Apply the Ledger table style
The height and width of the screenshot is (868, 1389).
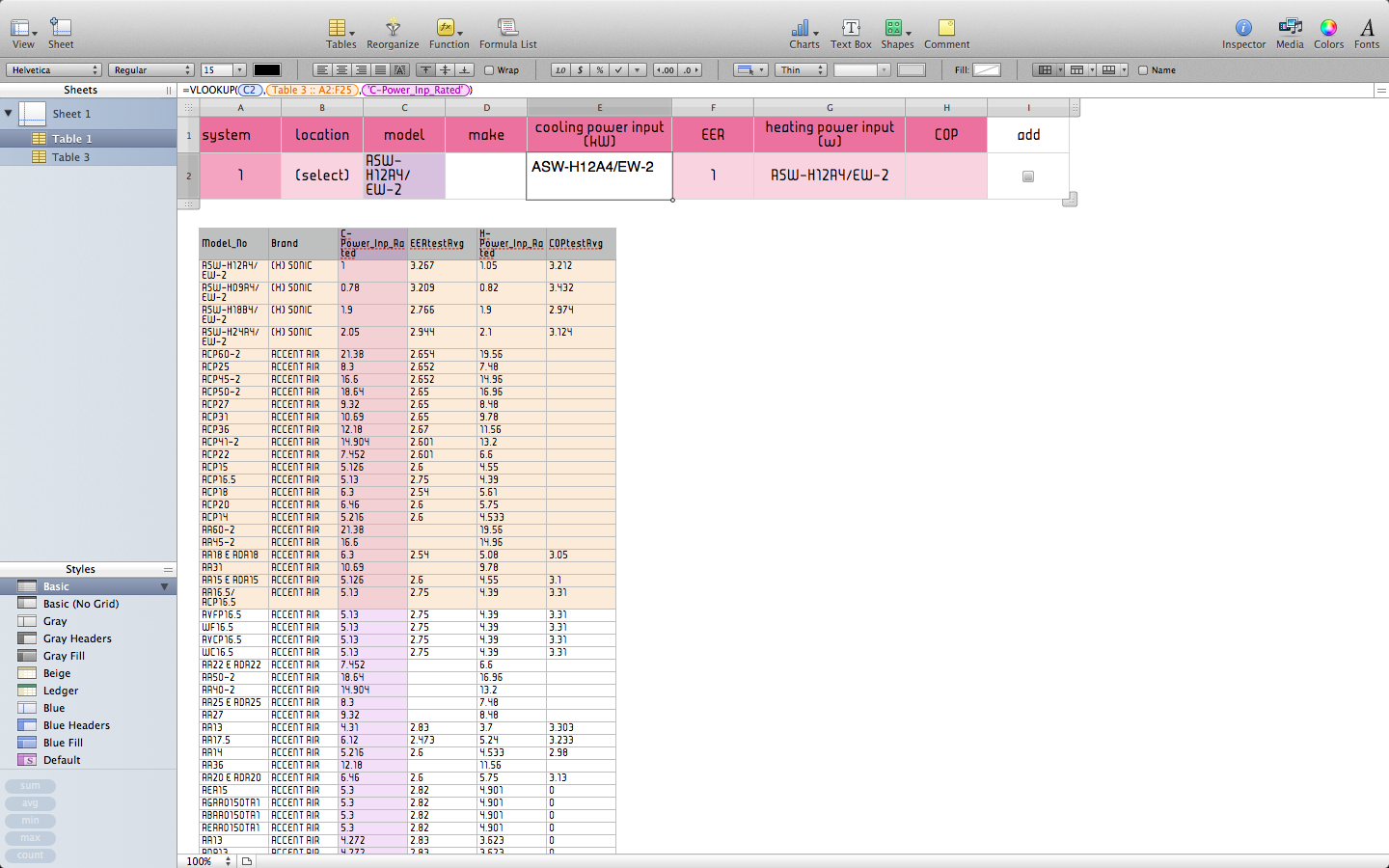[x=60, y=691]
